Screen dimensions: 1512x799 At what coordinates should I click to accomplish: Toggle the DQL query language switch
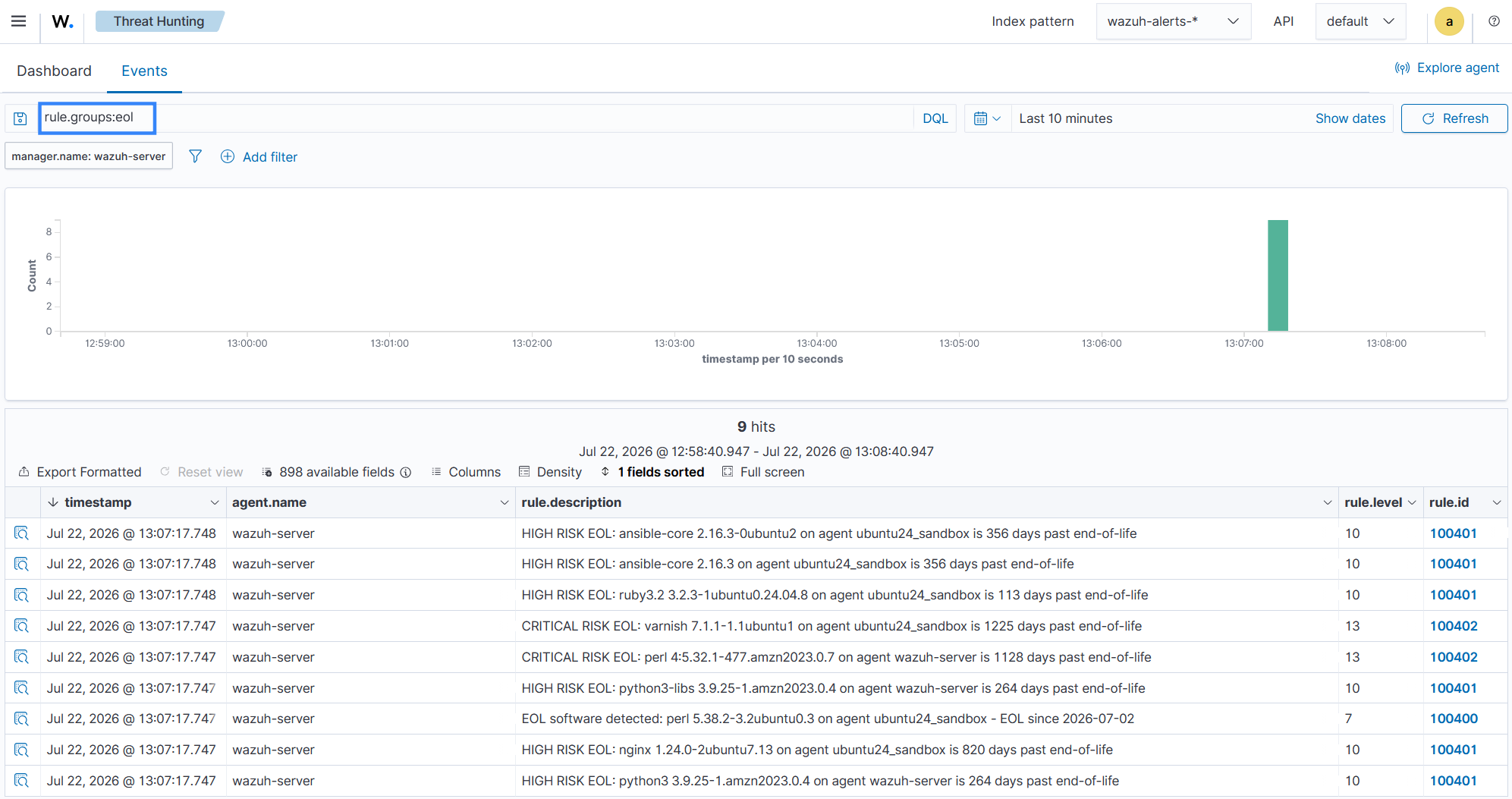935,118
